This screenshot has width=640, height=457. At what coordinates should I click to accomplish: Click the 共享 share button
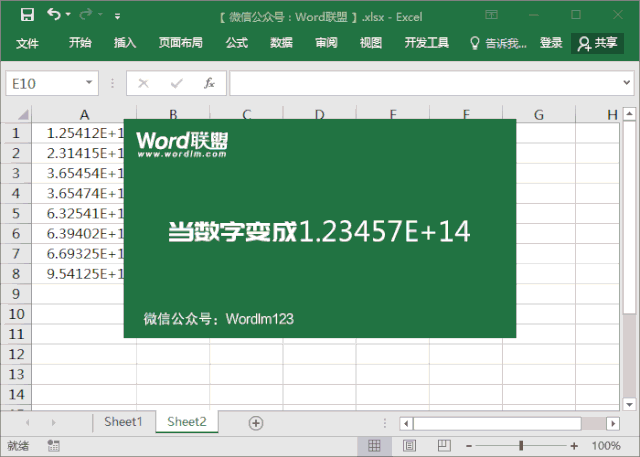597,43
